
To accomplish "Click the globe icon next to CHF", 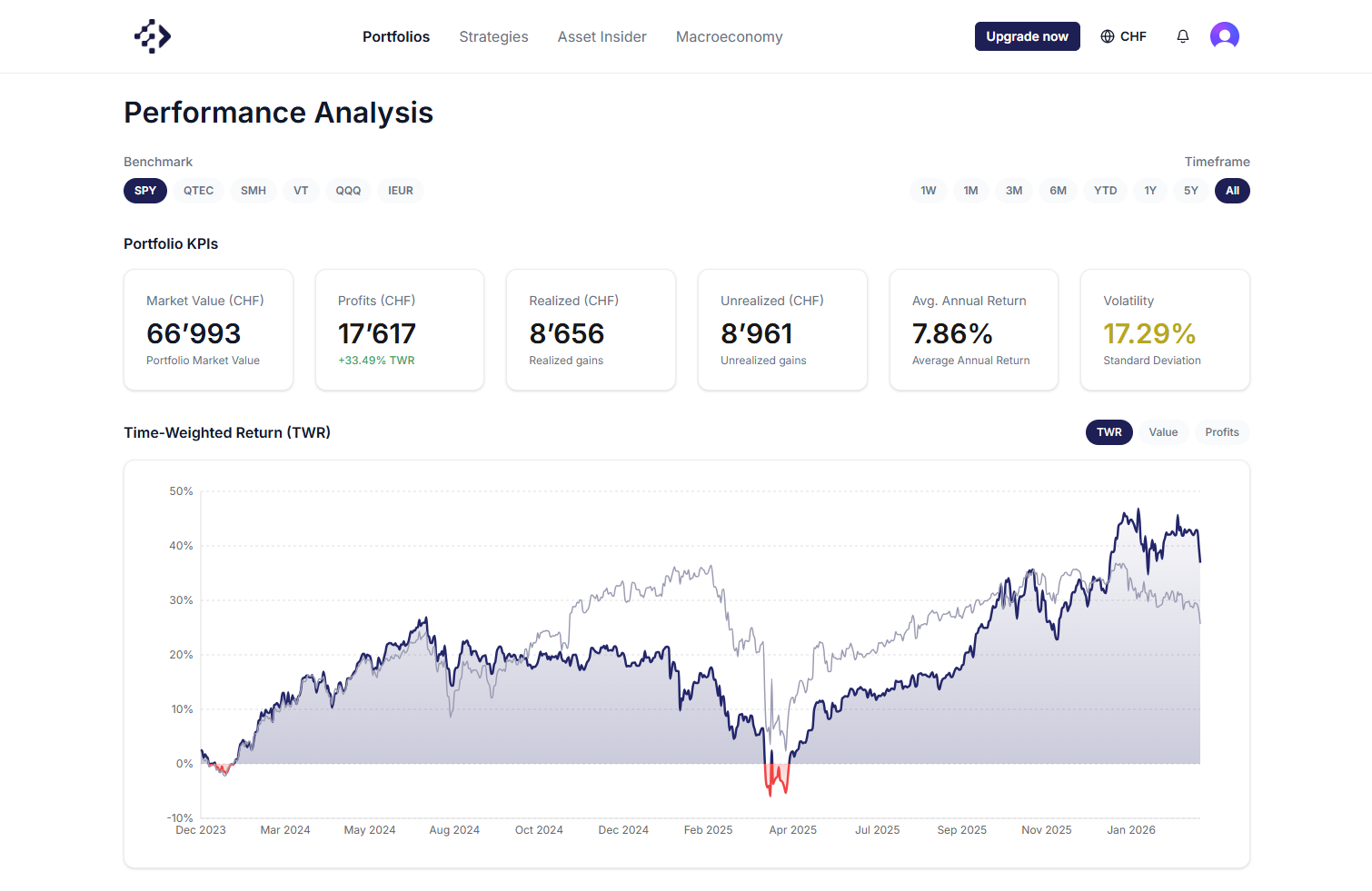I will point(1107,36).
